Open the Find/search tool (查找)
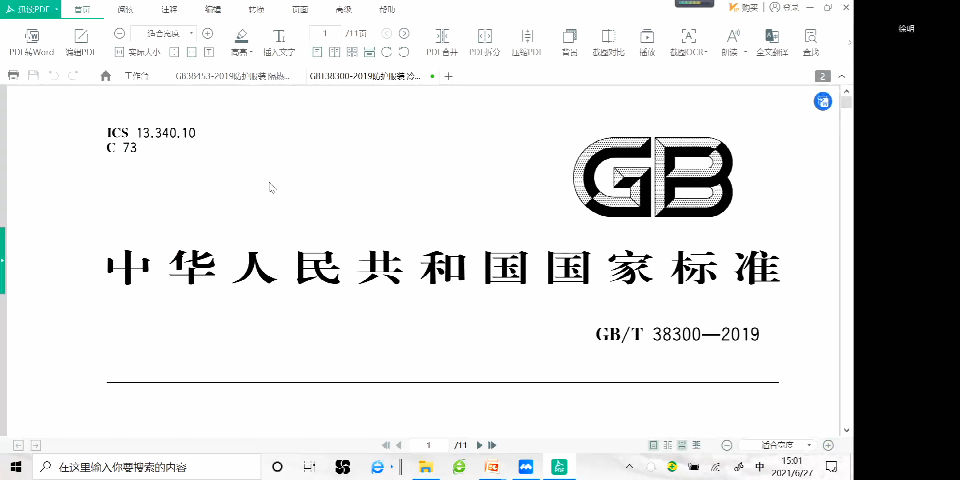Screen dimensions: 960x480 [x=811, y=42]
